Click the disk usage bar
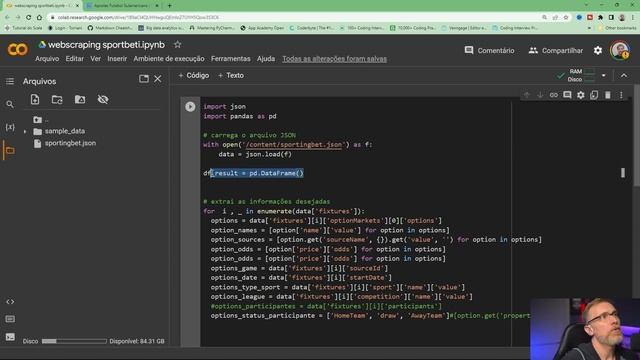This screenshot has height=360, width=640. point(74,341)
